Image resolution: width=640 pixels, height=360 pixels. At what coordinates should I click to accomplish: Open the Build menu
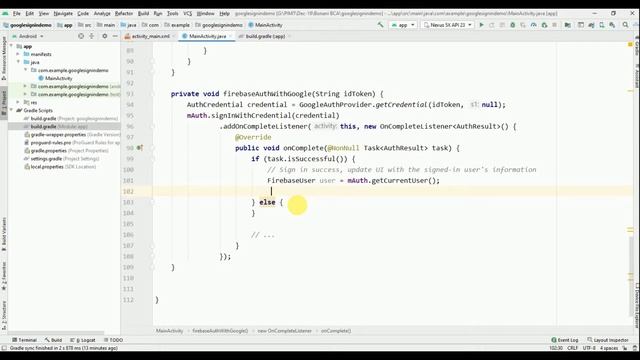click(x=143, y=13)
